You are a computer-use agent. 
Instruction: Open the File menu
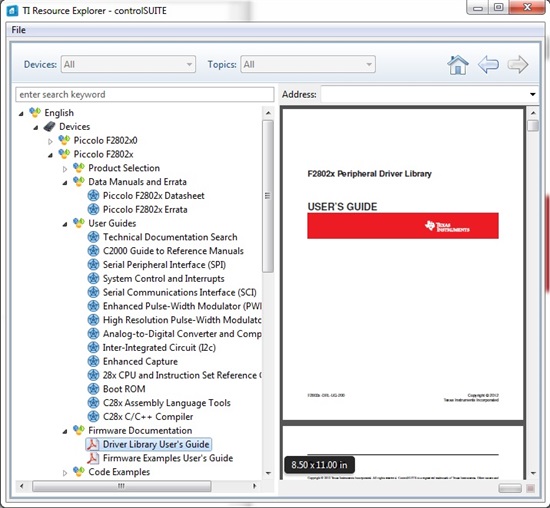(x=19, y=30)
